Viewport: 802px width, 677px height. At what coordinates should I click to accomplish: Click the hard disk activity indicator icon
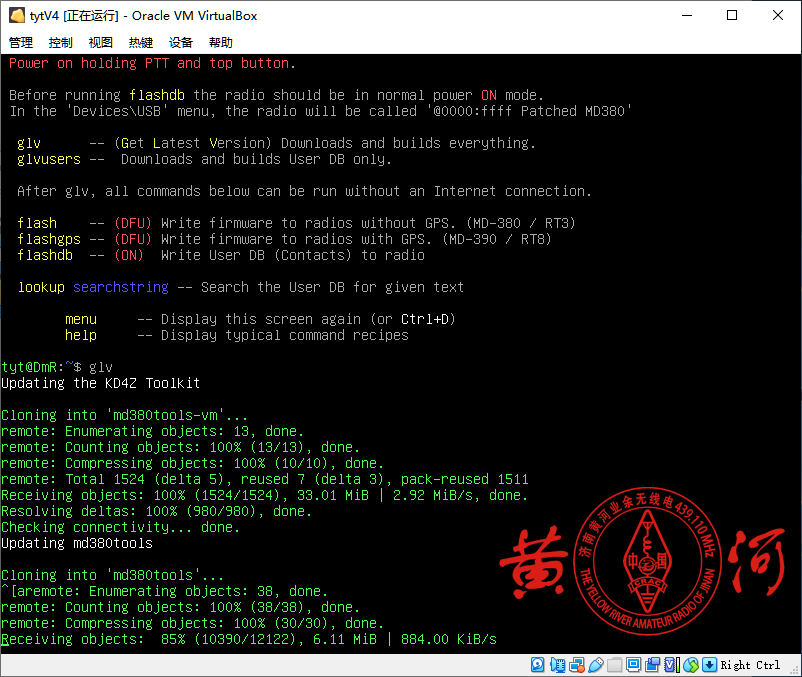pos(538,665)
